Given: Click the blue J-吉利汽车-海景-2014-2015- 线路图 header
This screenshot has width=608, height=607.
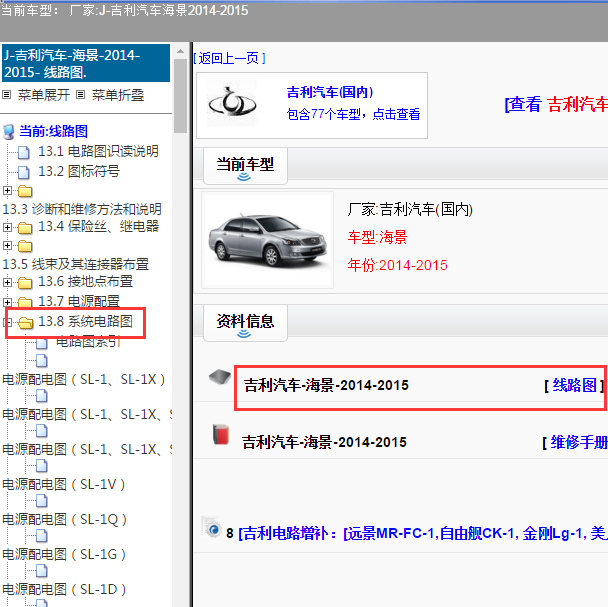Looking at the screenshot, I should tap(86, 63).
